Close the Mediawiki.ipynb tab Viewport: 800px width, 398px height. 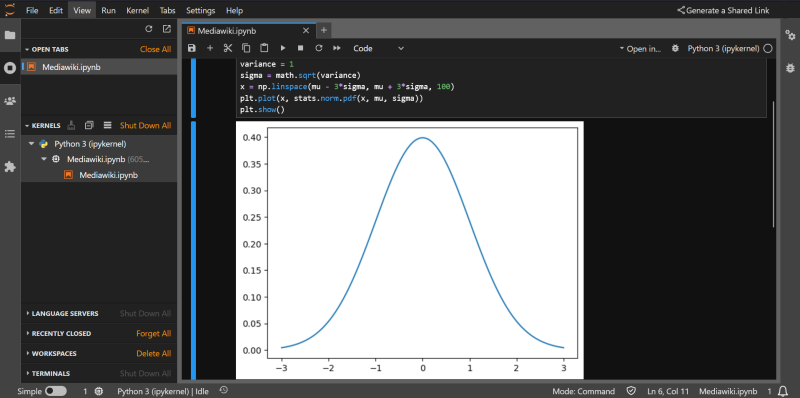tap(306, 31)
